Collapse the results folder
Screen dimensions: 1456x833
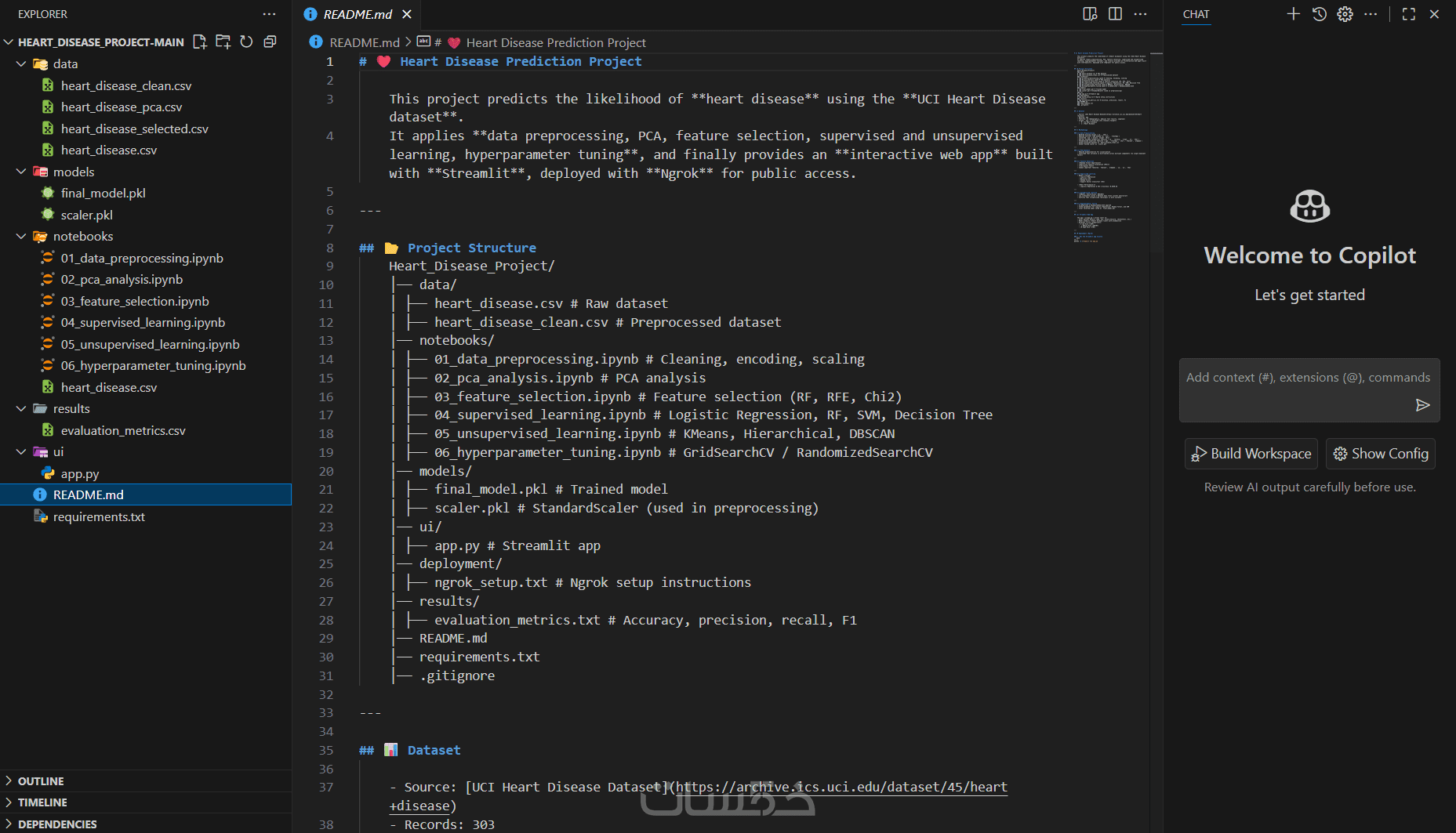click(21, 408)
